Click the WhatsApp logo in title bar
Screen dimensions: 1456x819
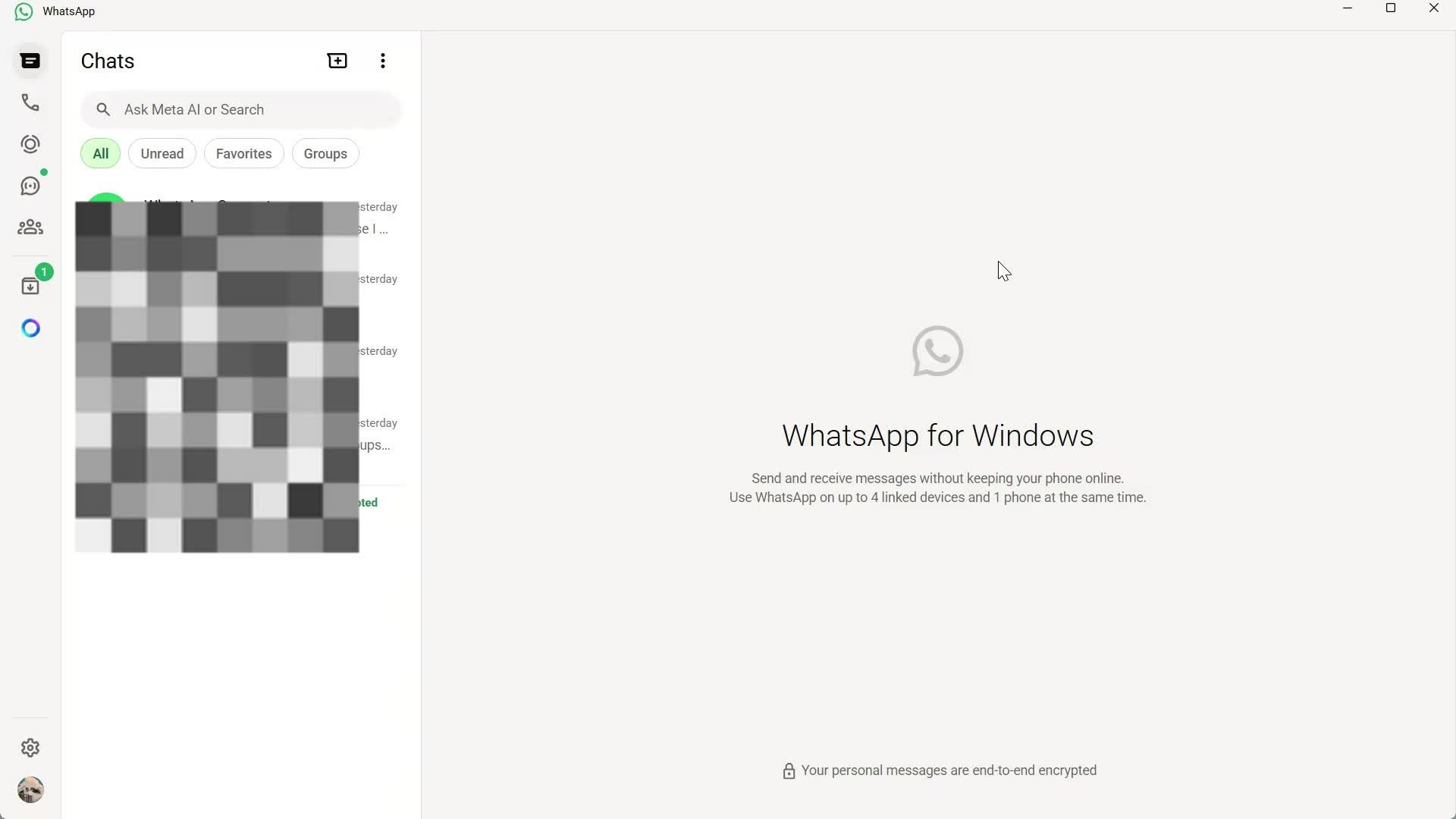pyautogui.click(x=23, y=11)
